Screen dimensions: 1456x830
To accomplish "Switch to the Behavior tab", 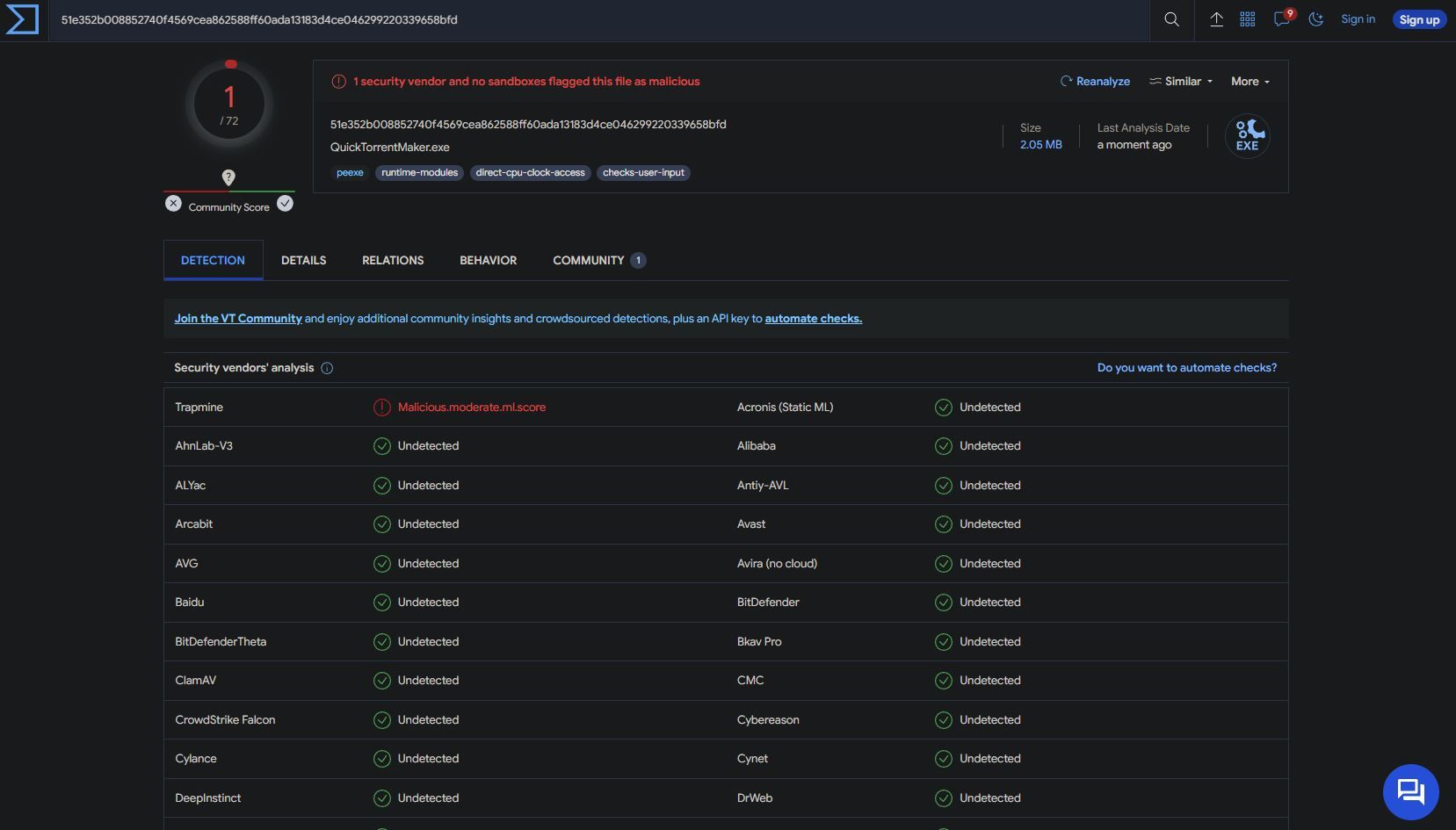I will pyautogui.click(x=488, y=261).
